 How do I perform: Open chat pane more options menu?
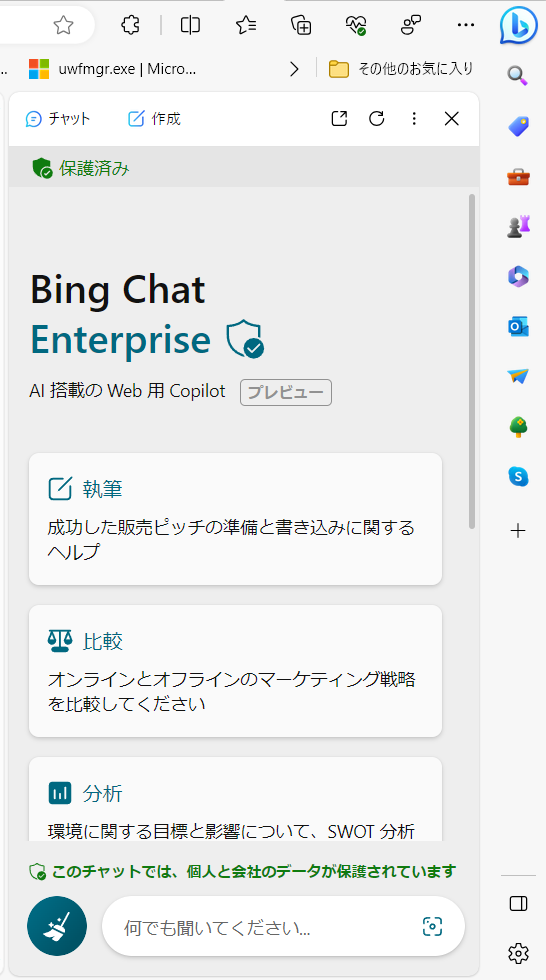[414, 119]
